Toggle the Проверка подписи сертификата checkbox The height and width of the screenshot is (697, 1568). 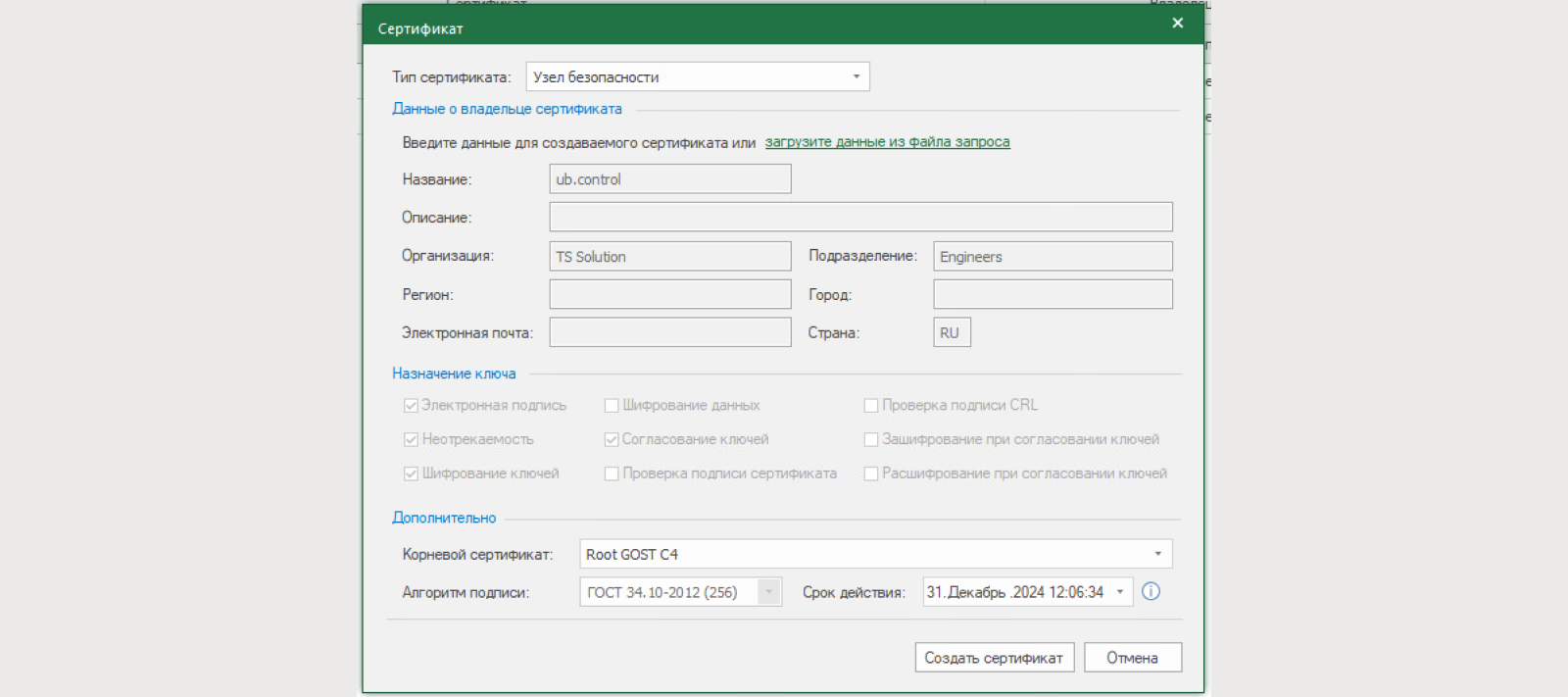(x=612, y=473)
